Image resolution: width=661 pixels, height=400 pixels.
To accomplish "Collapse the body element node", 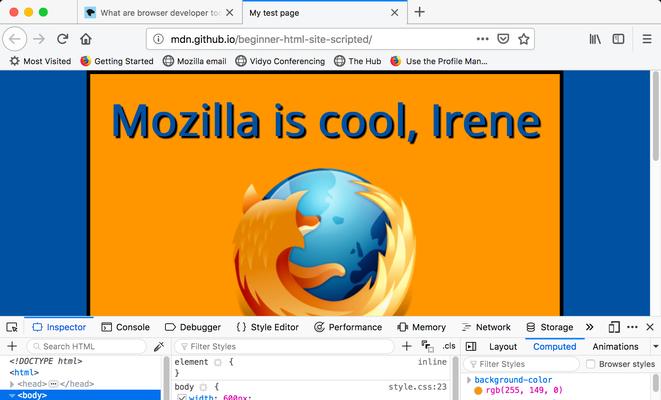I will coord(12,395).
